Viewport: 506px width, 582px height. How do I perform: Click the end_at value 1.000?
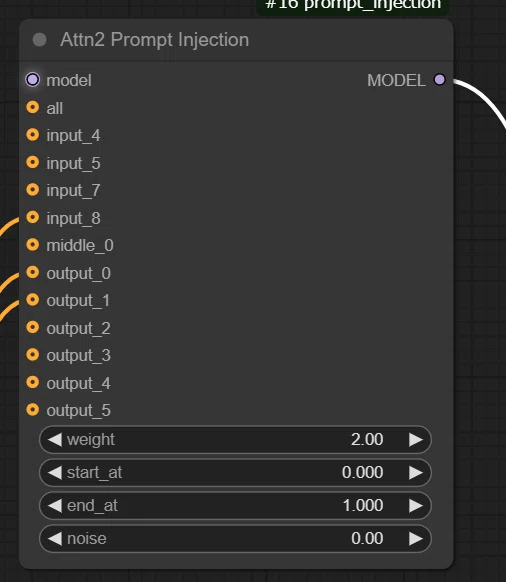(x=363, y=506)
